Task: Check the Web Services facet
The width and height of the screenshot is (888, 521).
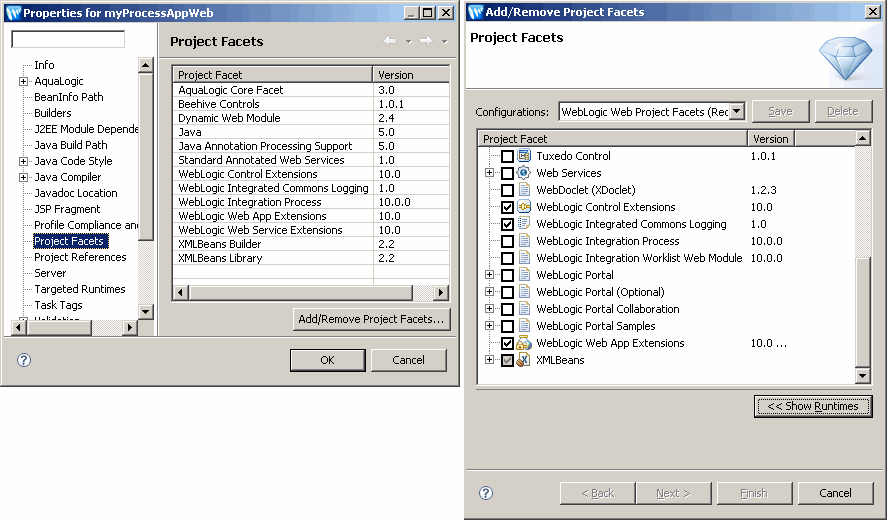Action: coord(507,173)
